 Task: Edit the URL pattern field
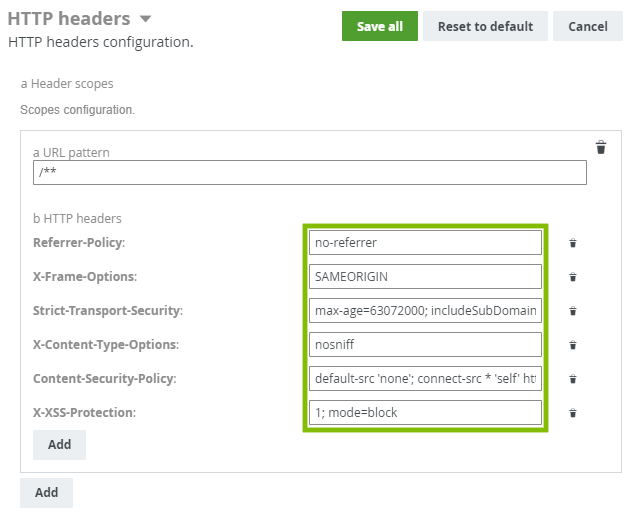[x=309, y=172]
